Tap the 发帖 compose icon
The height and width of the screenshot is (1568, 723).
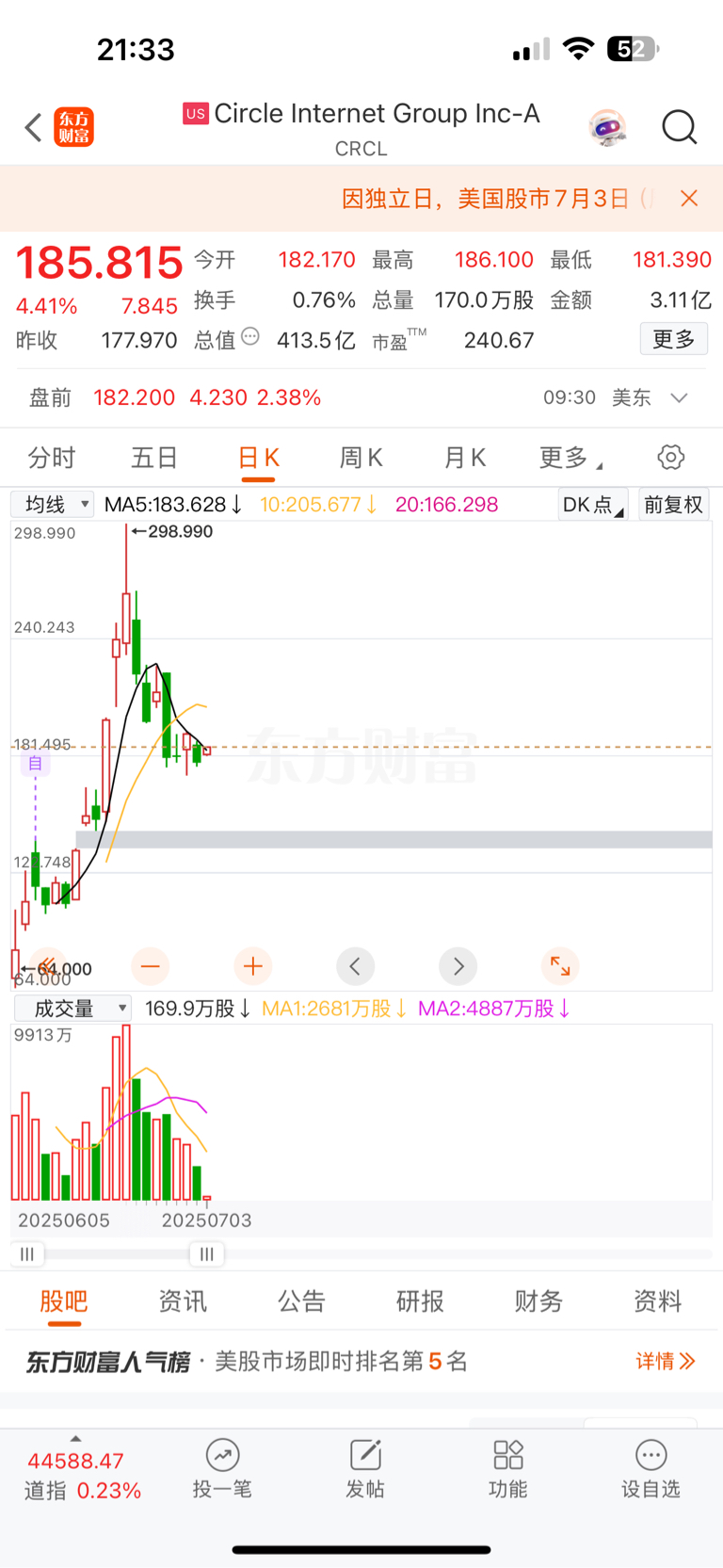[x=365, y=1455]
